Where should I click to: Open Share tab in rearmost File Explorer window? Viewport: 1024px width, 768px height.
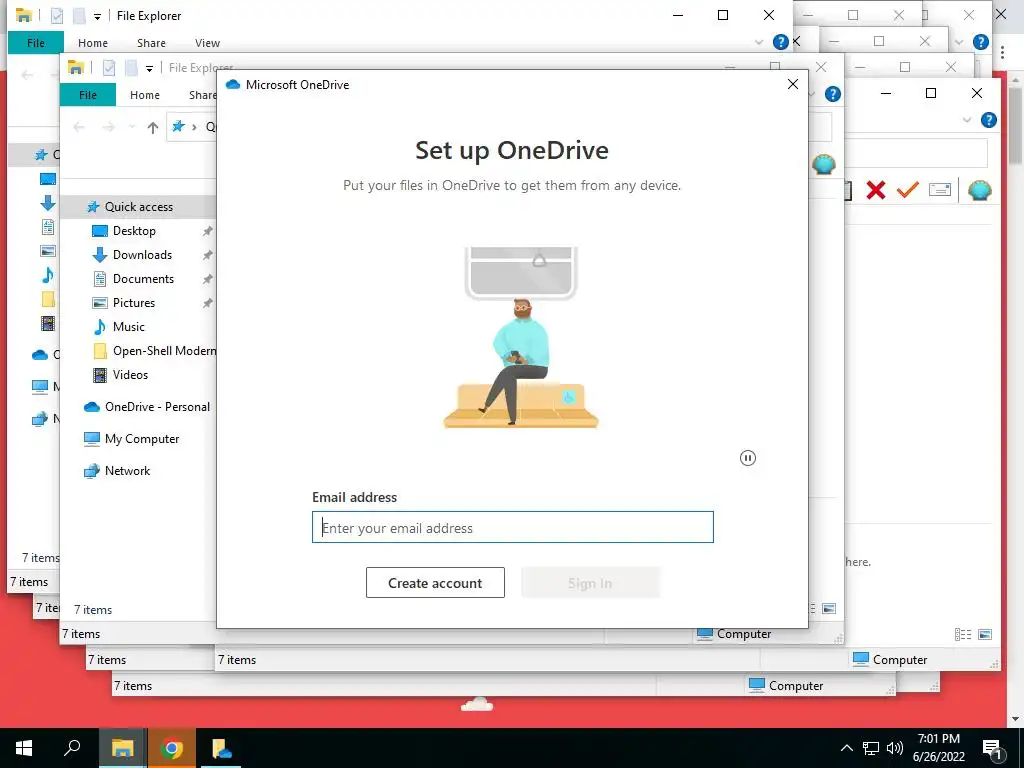tap(151, 42)
